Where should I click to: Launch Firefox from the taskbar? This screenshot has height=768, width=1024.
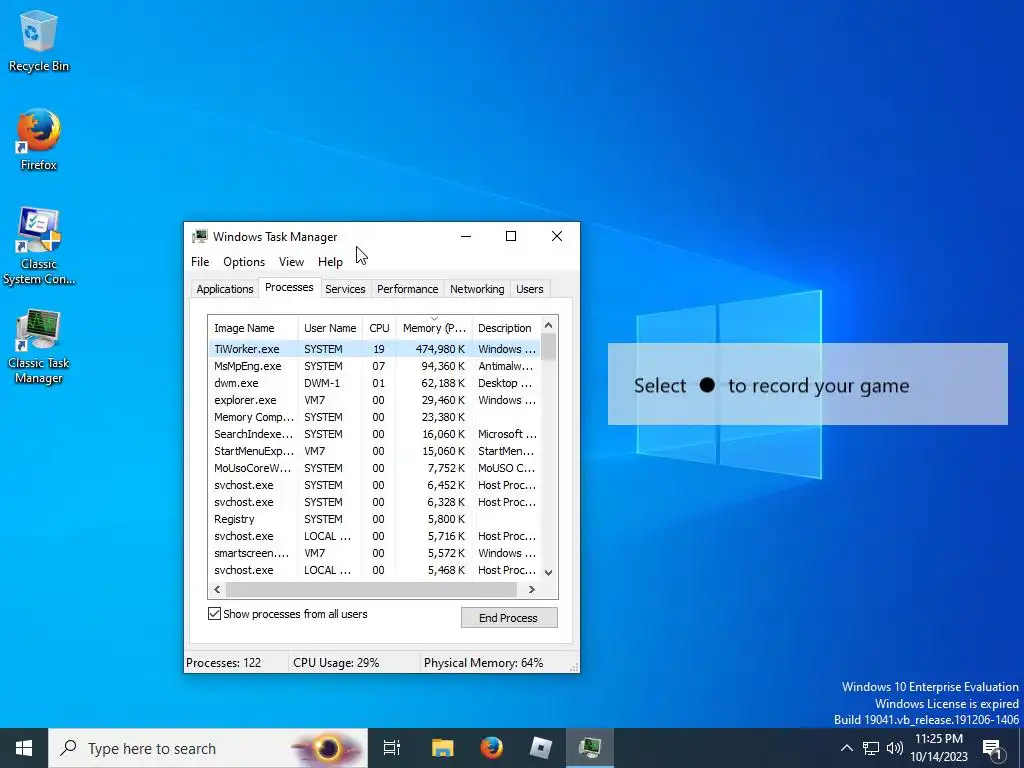pyautogui.click(x=492, y=748)
